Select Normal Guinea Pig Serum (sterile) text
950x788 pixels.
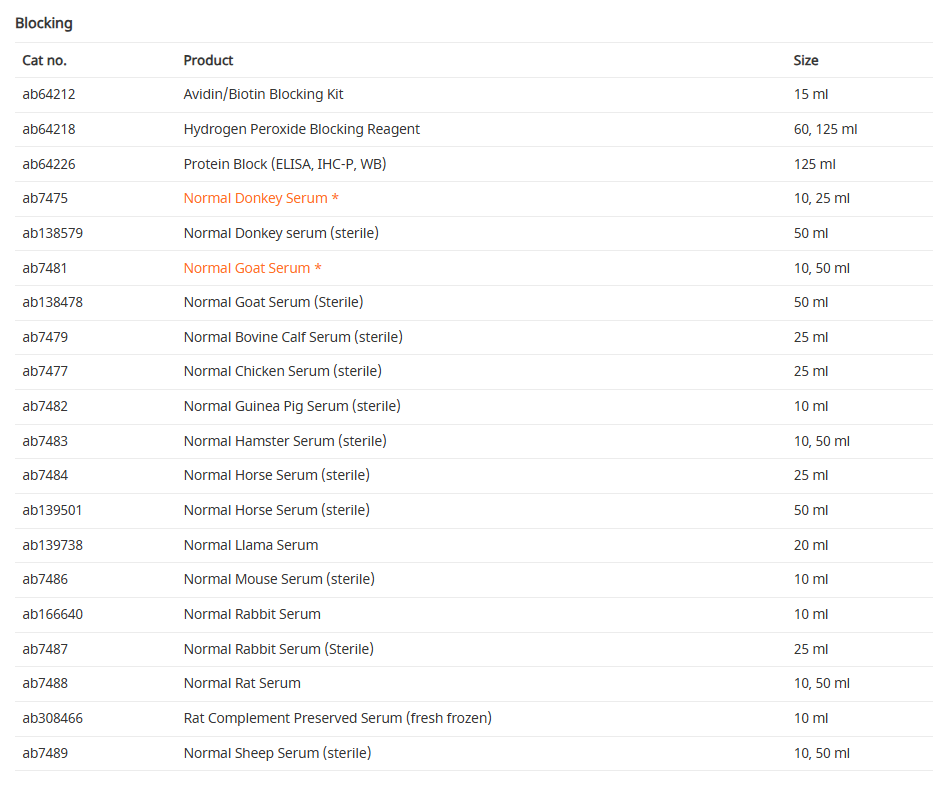(292, 406)
